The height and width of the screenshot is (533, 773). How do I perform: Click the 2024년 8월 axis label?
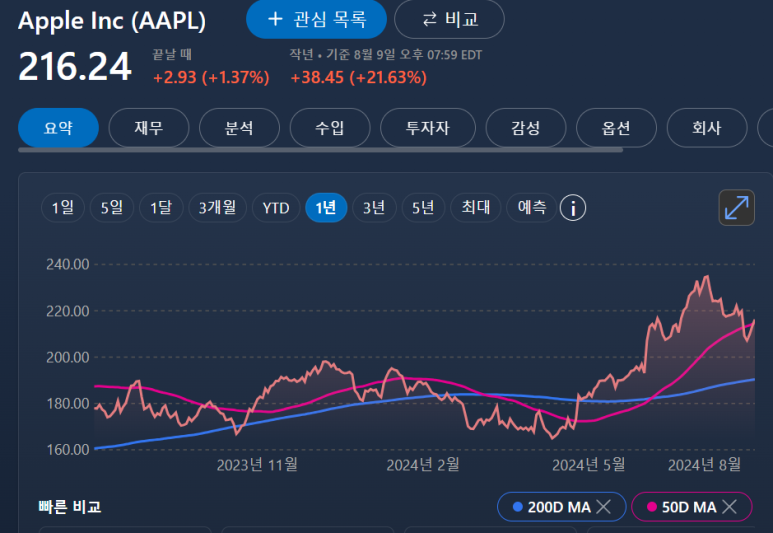click(704, 464)
